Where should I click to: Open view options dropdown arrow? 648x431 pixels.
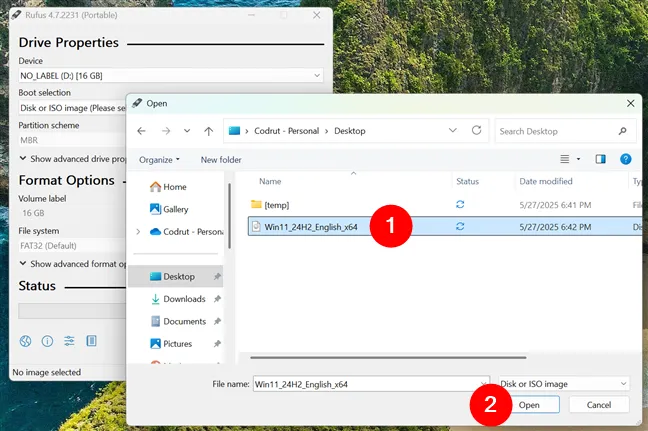pyautogui.click(x=578, y=159)
